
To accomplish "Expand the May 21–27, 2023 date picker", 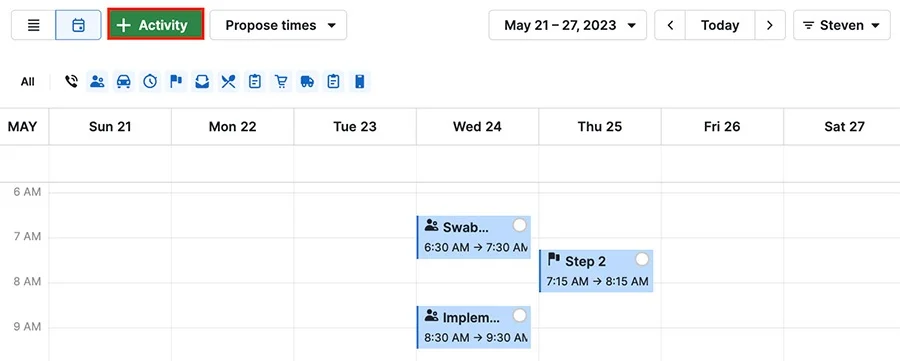I will (x=568, y=25).
